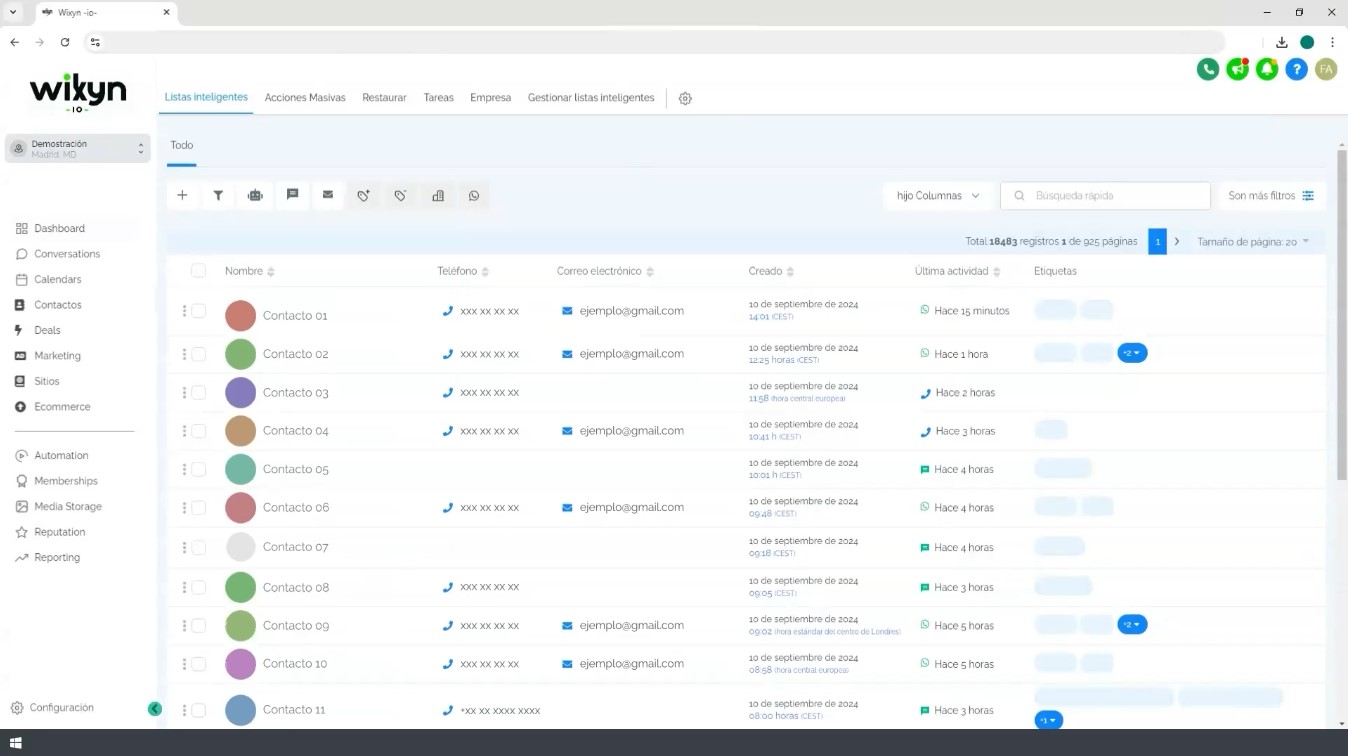Click the add tag icon in toolbar
Viewport: 1348px width, 756px height.
click(364, 195)
